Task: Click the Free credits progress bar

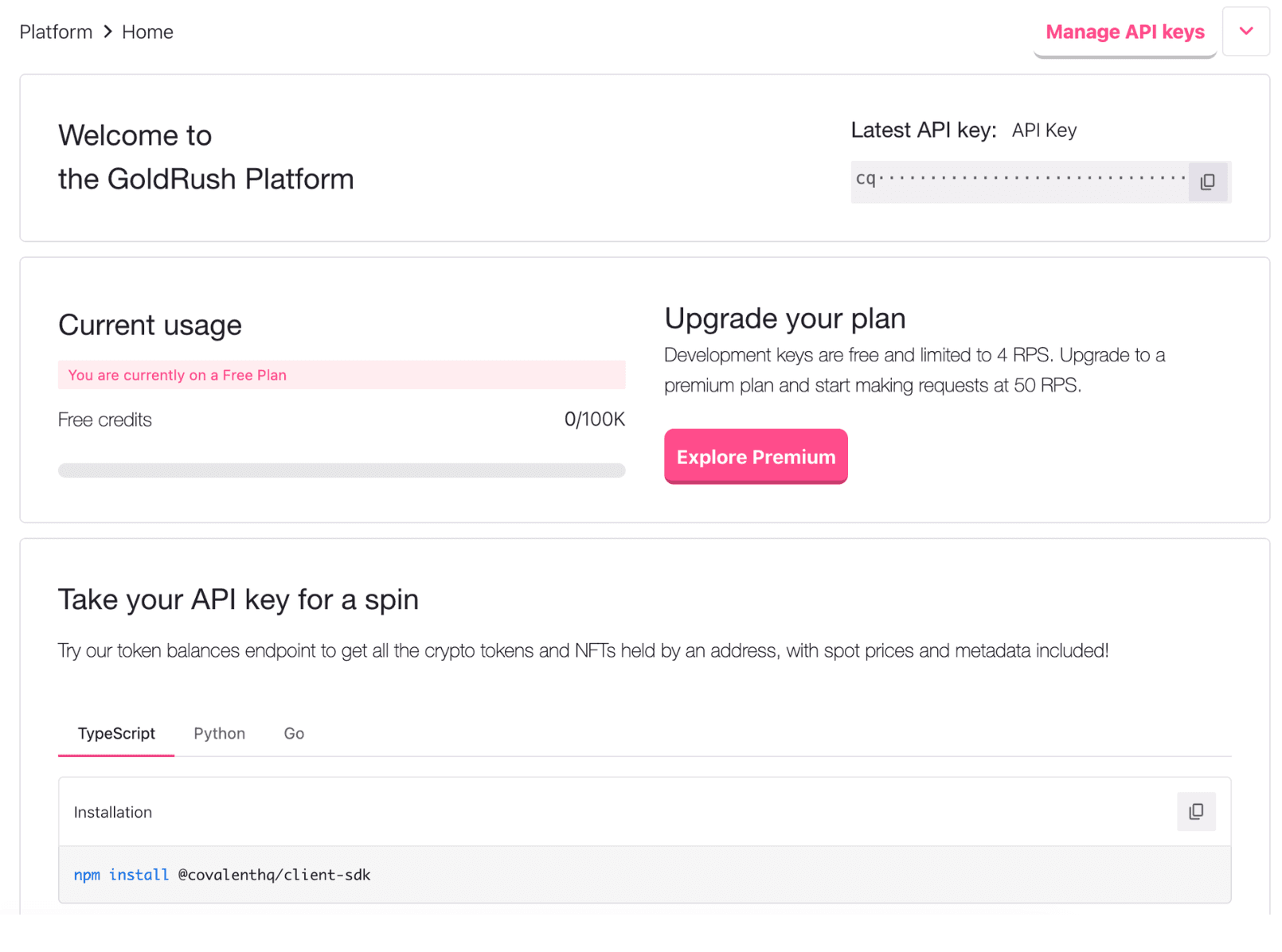Action: point(341,470)
